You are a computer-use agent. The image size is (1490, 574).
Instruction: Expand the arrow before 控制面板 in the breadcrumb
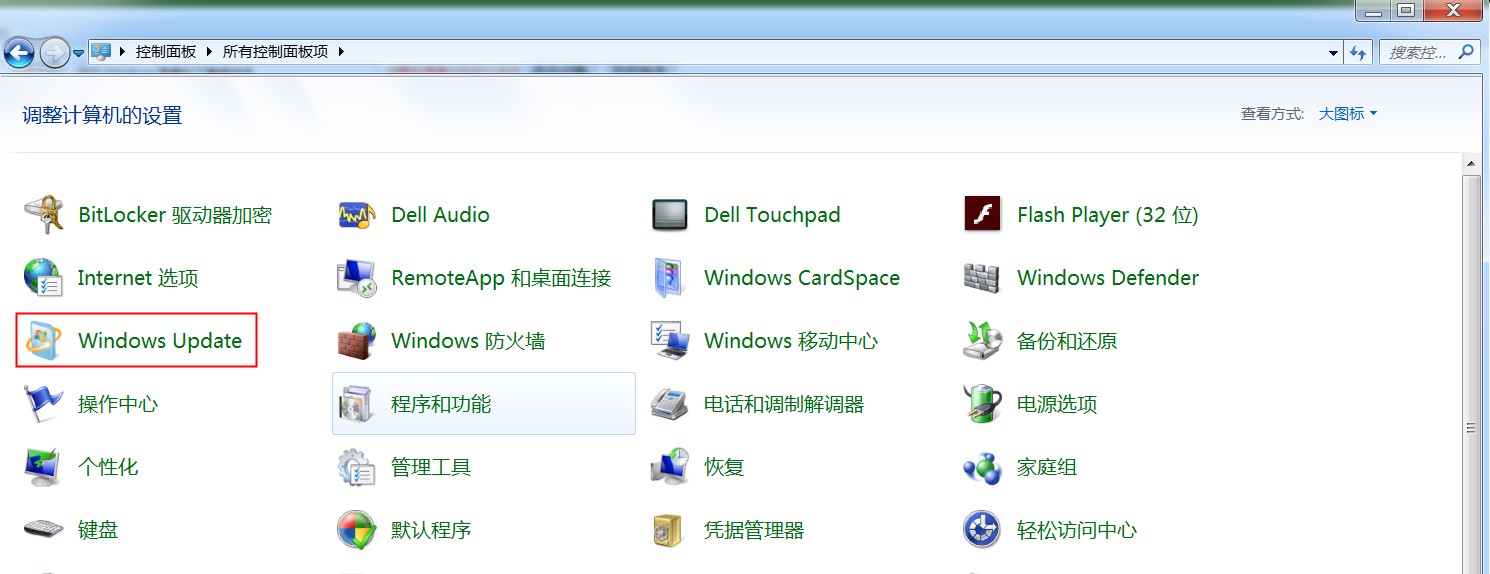123,51
